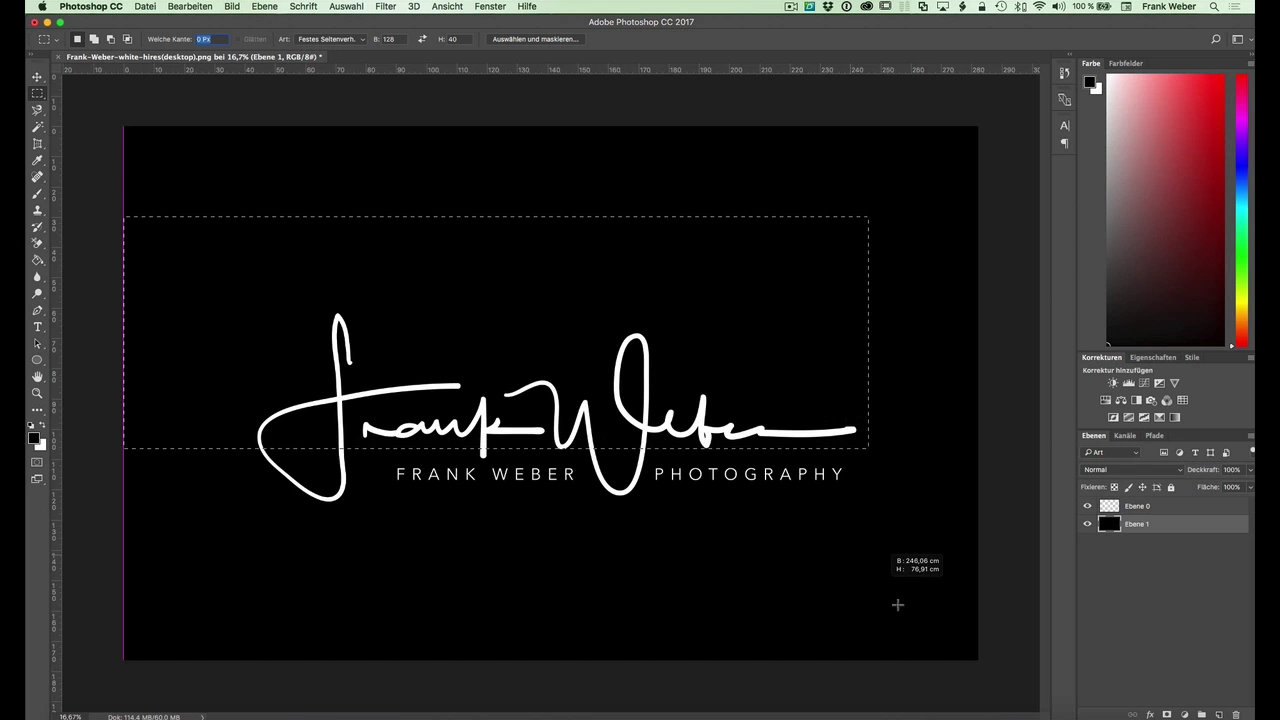The width and height of the screenshot is (1280, 720).
Task: Toggle lock transparent pixels
Action: point(1114,487)
